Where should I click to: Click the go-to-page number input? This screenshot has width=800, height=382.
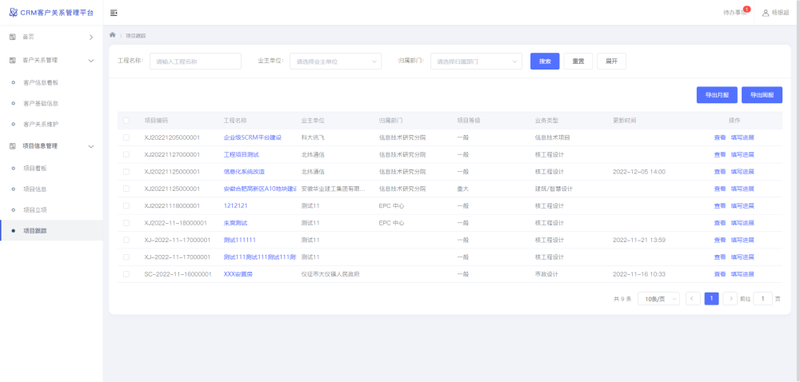[x=763, y=298]
